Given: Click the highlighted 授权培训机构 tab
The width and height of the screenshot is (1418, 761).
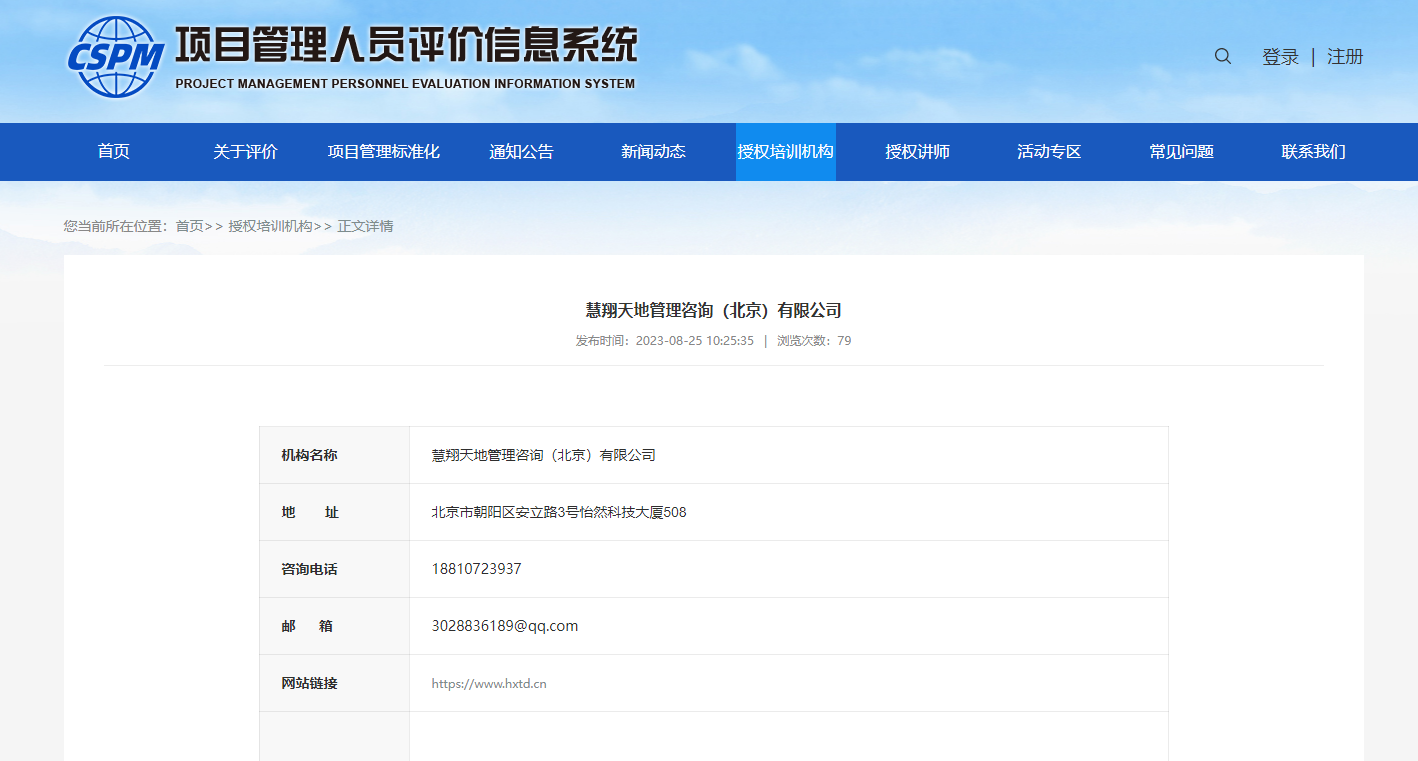Looking at the screenshot, I should point(785,151).
